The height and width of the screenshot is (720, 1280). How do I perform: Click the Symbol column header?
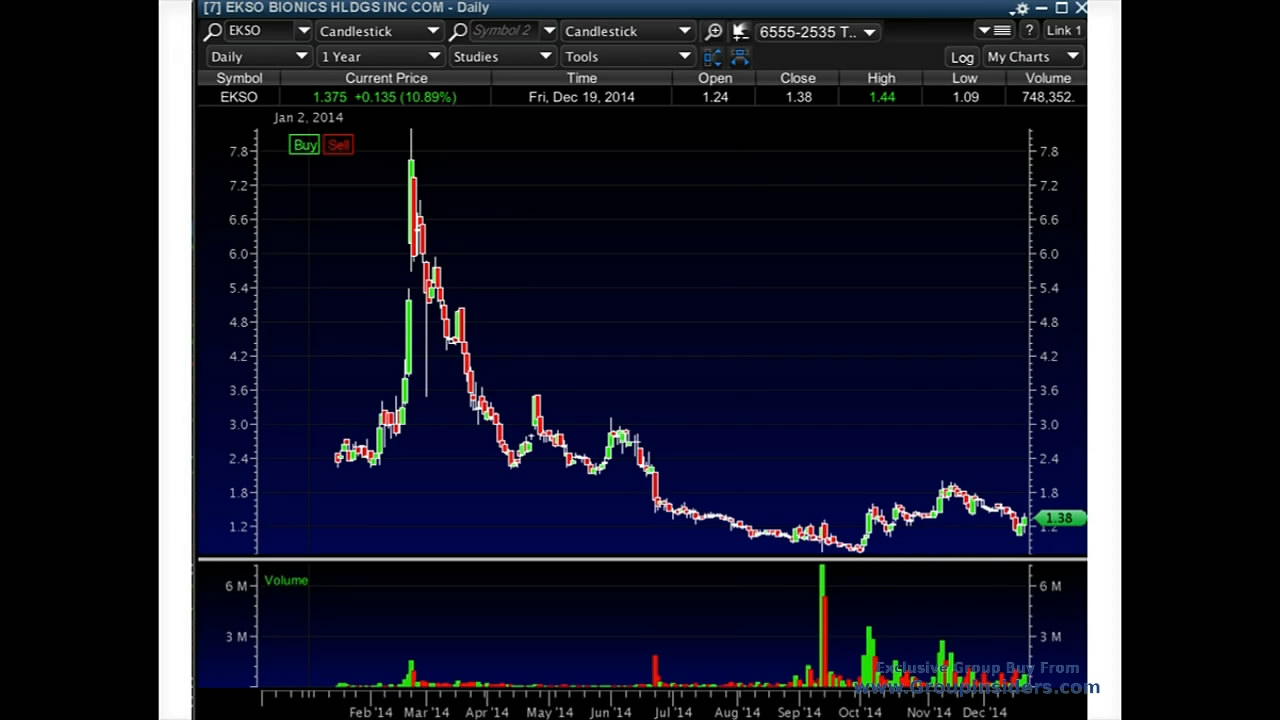(239, 78)
